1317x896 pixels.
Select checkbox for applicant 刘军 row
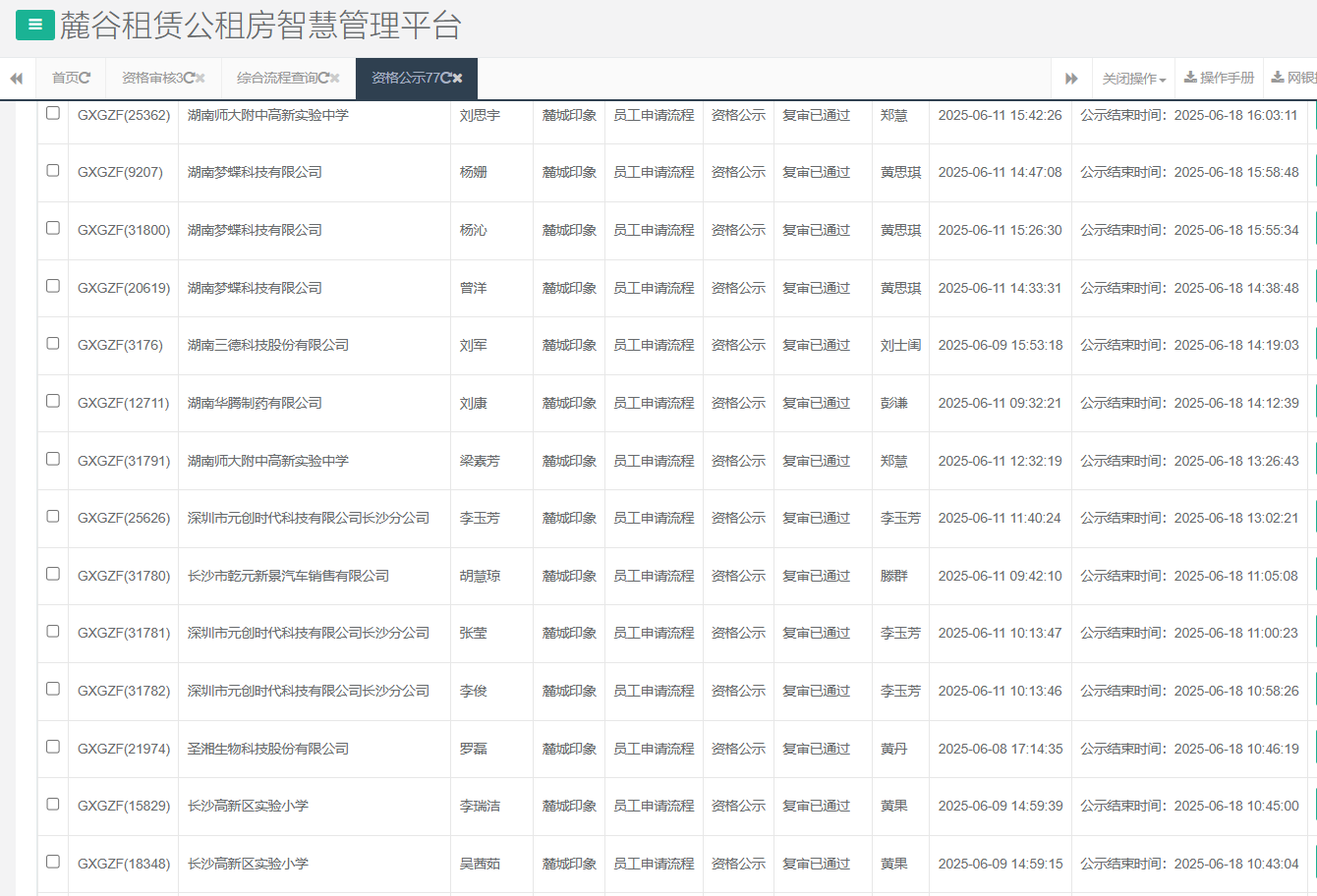coord(53,344)
